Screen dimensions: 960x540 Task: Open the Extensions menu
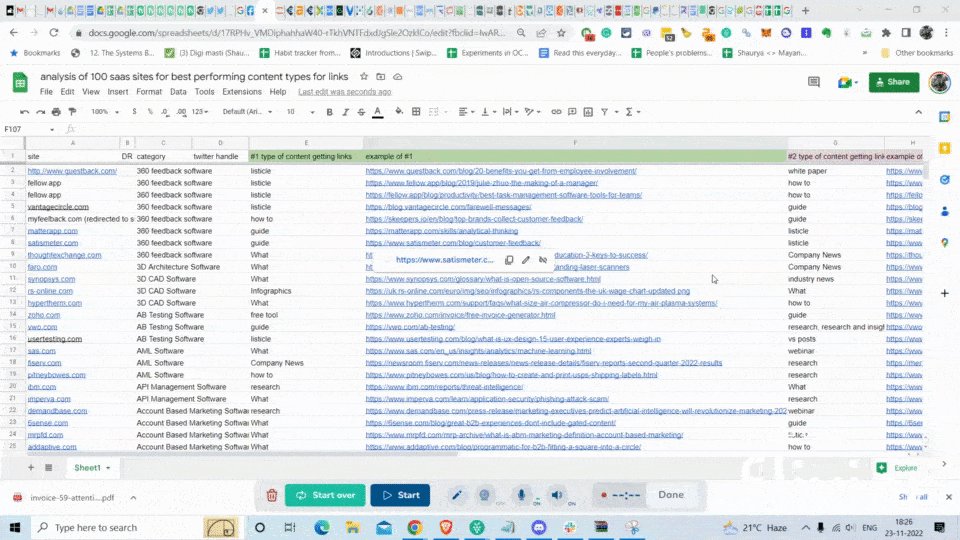tap(242, 92)
